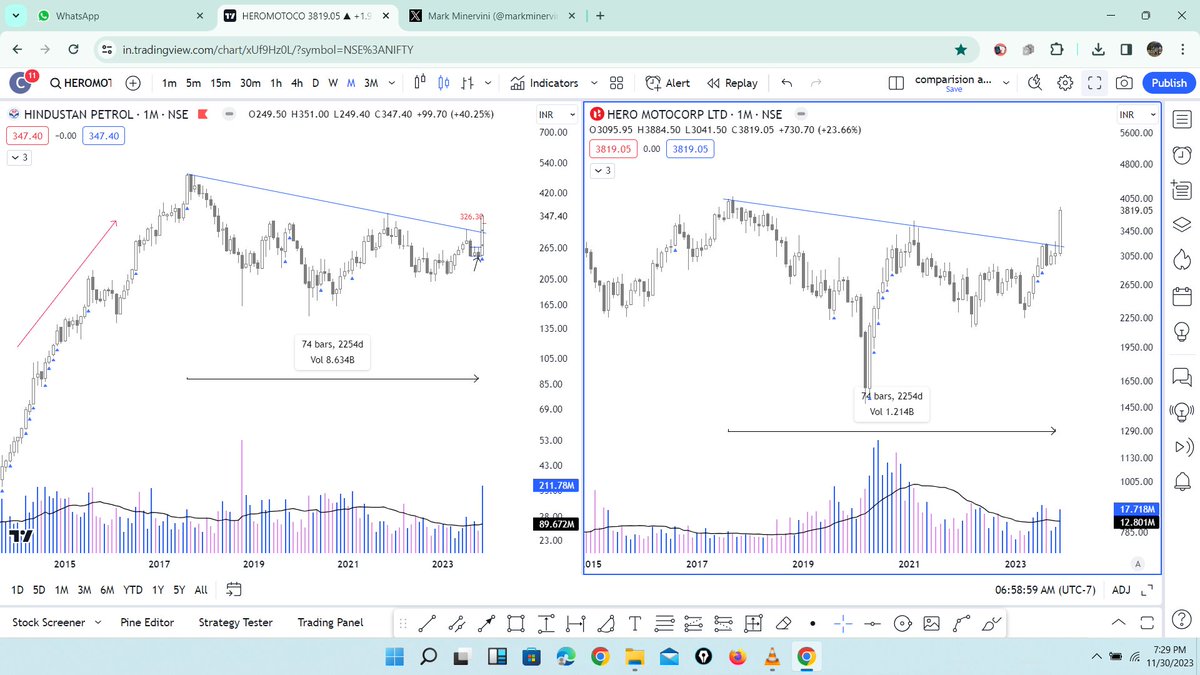This screenshot has height=675, width=1200.
Task: Expand the comparision layout name dropdown
Action: 1005,83
